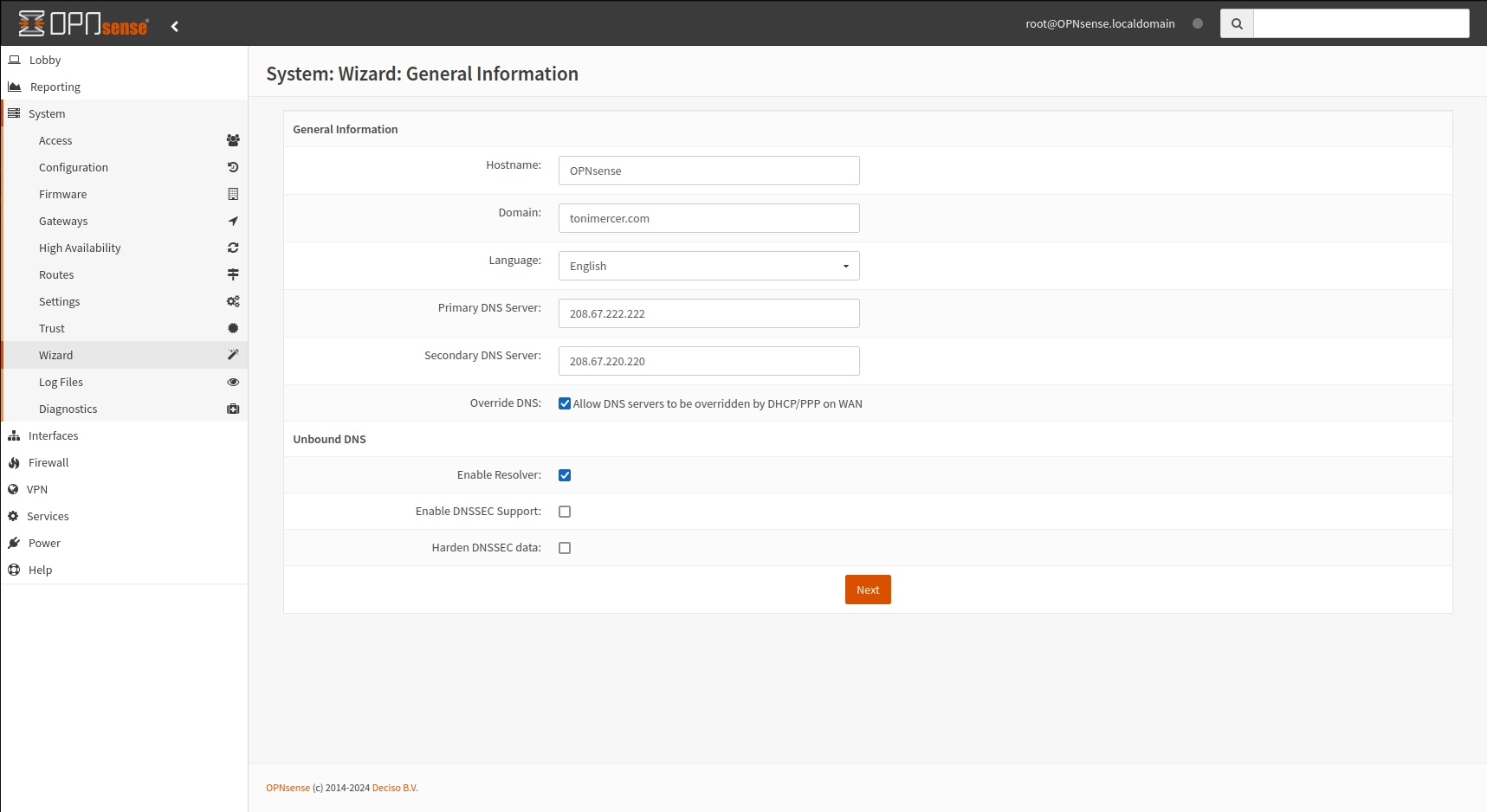Open the OPNsense footer link

[x=288, y=788]
